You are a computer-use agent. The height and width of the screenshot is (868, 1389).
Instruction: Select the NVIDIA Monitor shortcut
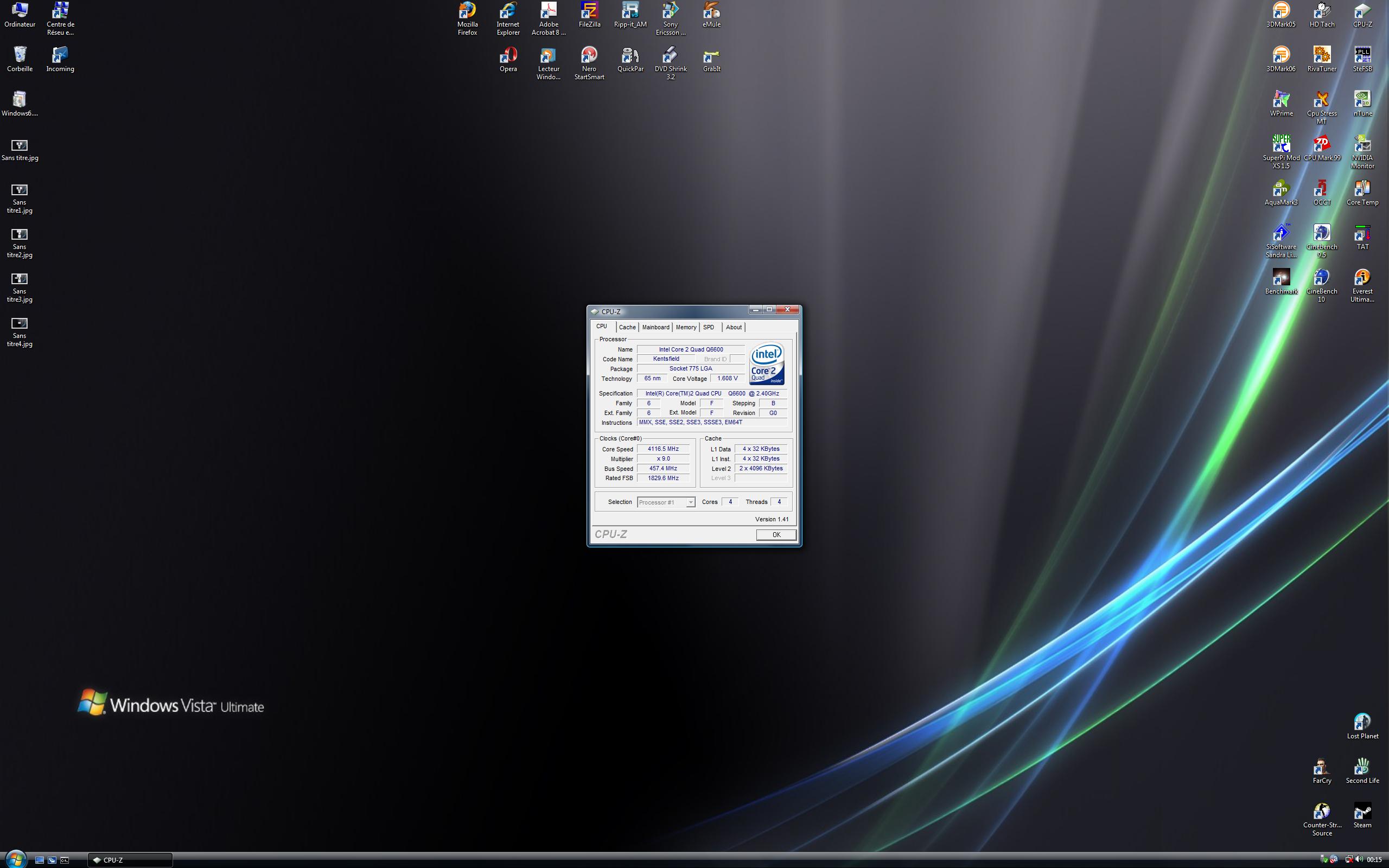pos(1362,152)
